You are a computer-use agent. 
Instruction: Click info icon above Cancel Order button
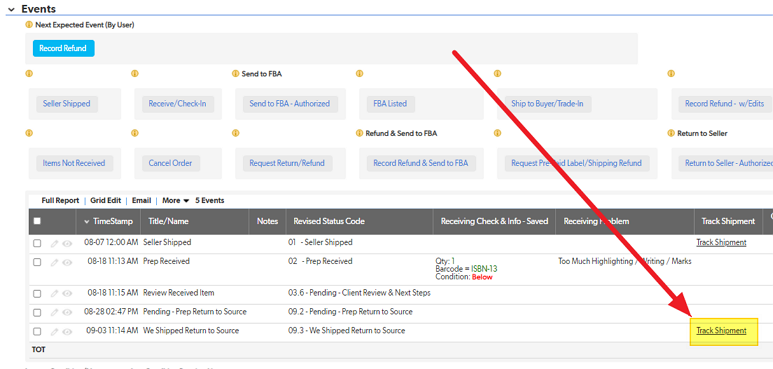pyautogui.click(x=135, y=133)
